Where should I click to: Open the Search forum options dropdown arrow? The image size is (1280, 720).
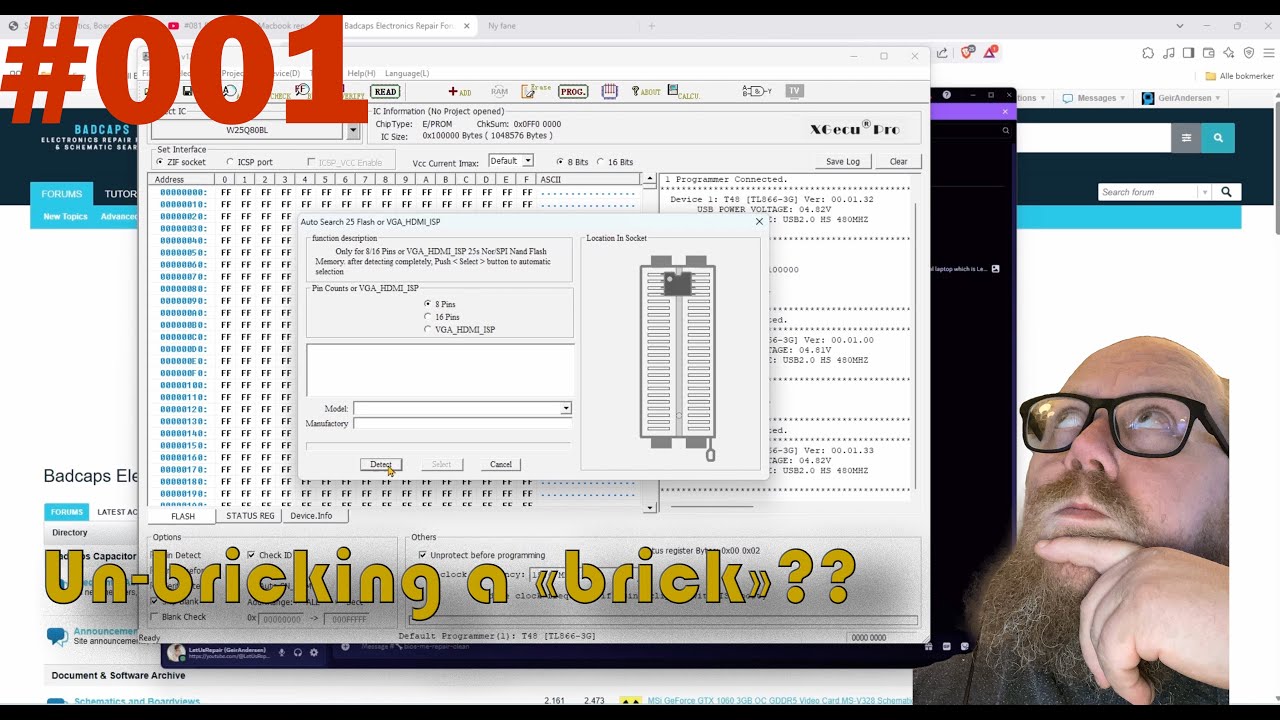pos(1205,192)
